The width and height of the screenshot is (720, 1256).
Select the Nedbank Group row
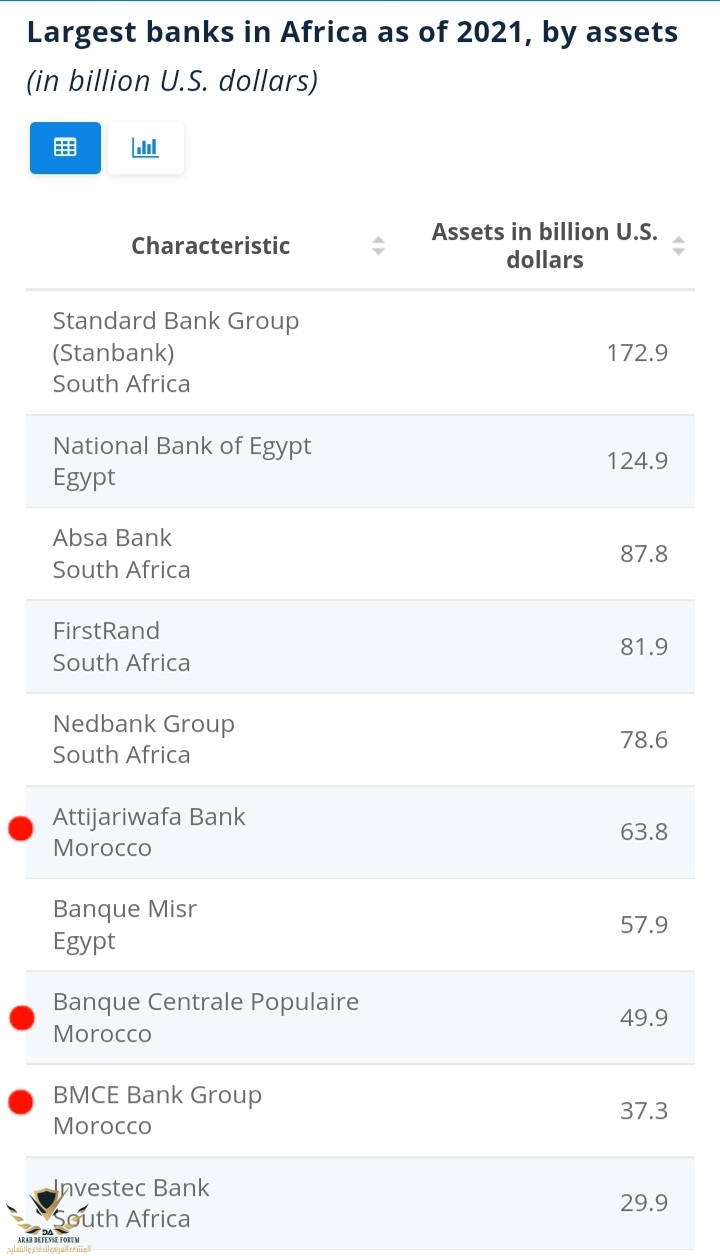(360, 740)
